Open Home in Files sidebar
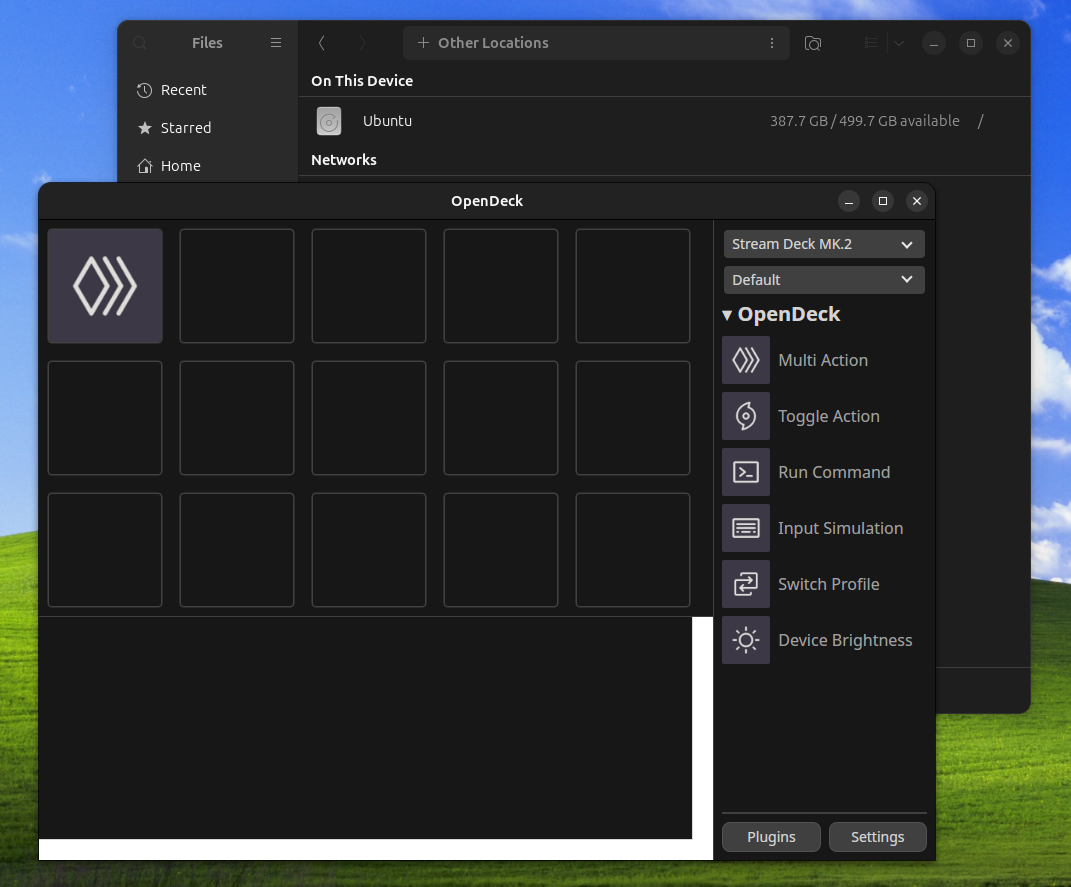The image size is (1071, 887). tap(208, 166)
